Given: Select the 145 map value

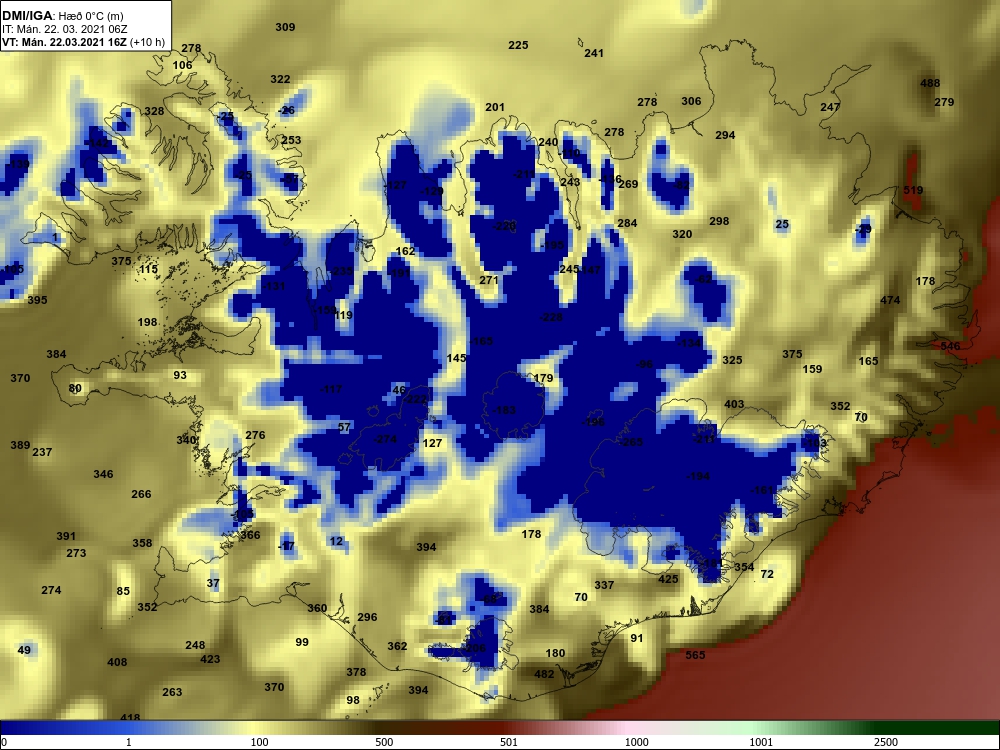Looking at the screenshot, I should [x=457, y=358].
